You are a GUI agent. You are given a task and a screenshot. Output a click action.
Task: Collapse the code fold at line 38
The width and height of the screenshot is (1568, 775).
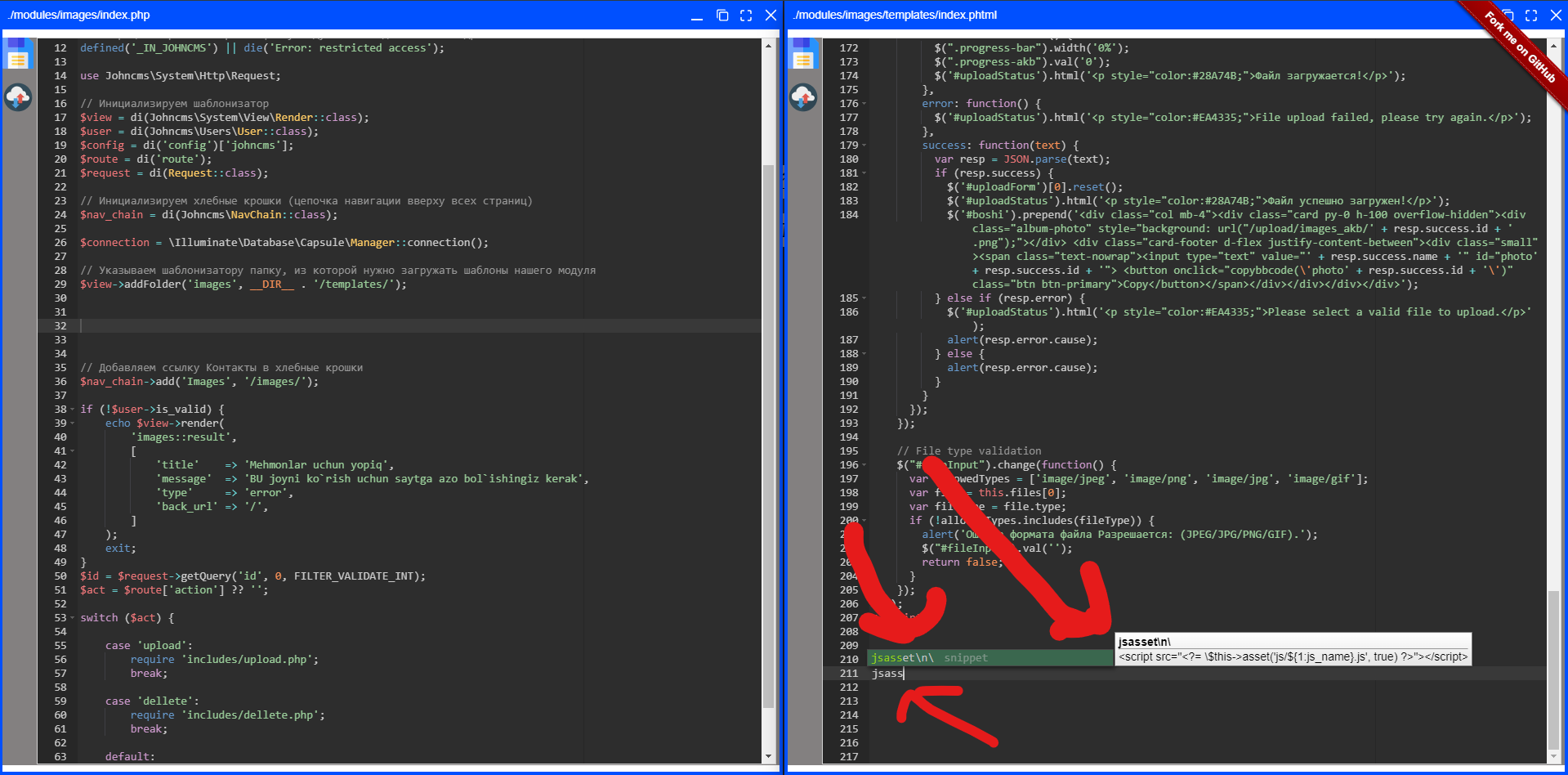pyautogui.click(x=73, y=410)
